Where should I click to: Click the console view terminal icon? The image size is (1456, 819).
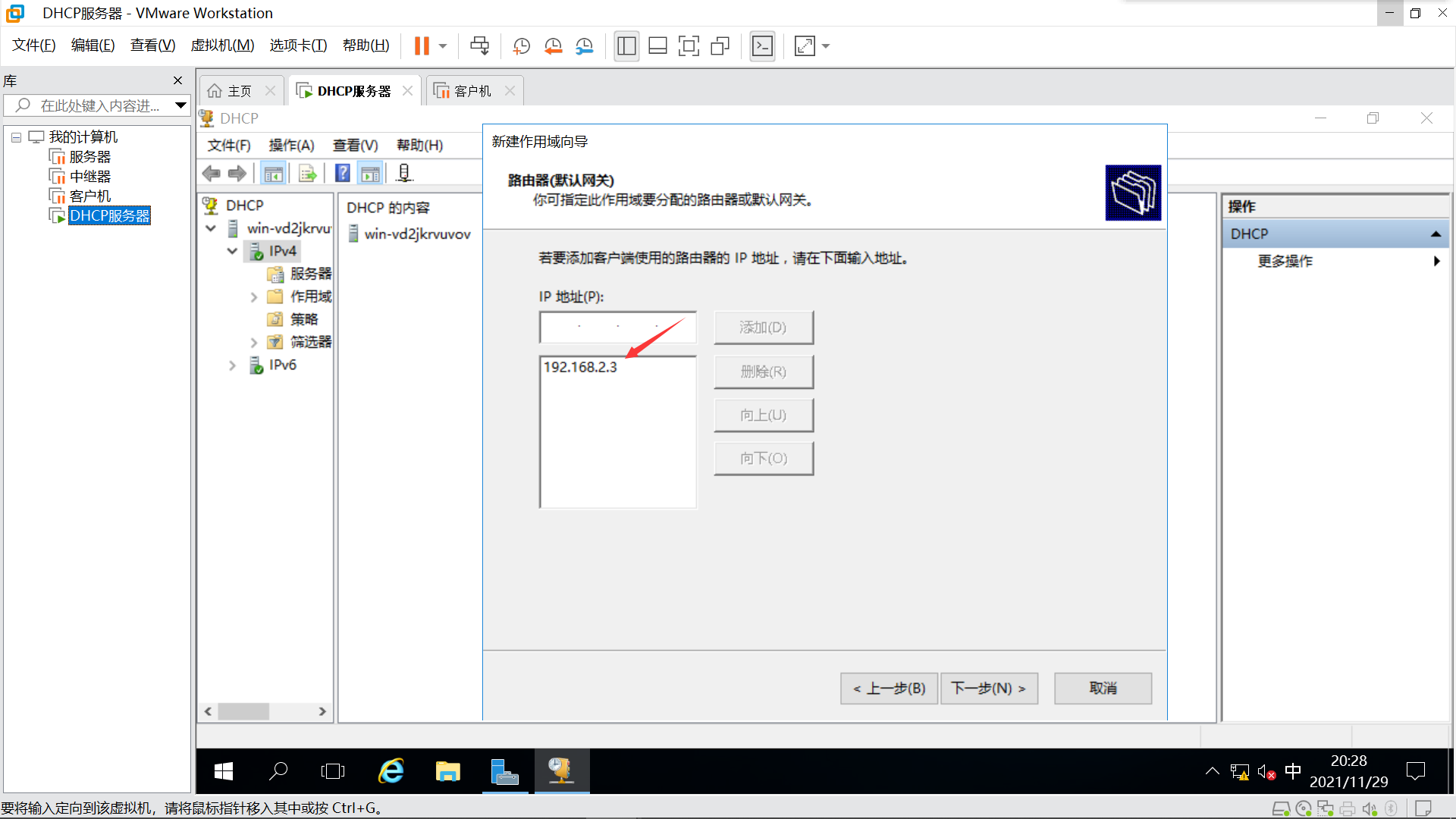(x=762, y=46)
